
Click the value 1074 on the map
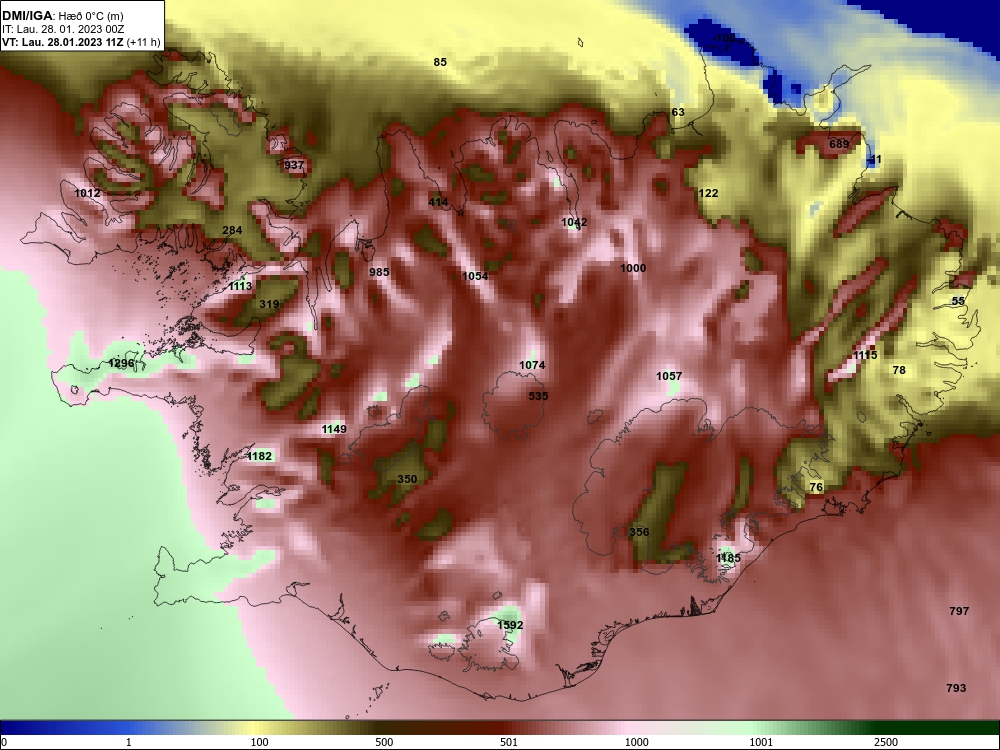point(533,365)
